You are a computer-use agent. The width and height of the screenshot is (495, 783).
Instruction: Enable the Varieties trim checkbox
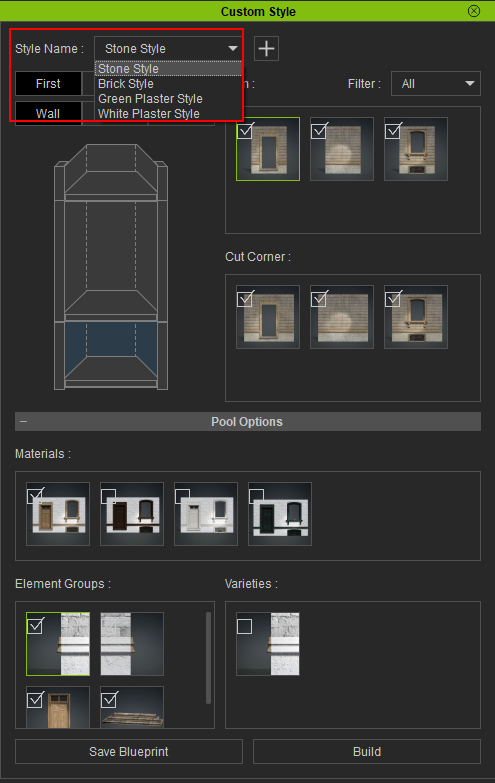[x=244, y=626]
